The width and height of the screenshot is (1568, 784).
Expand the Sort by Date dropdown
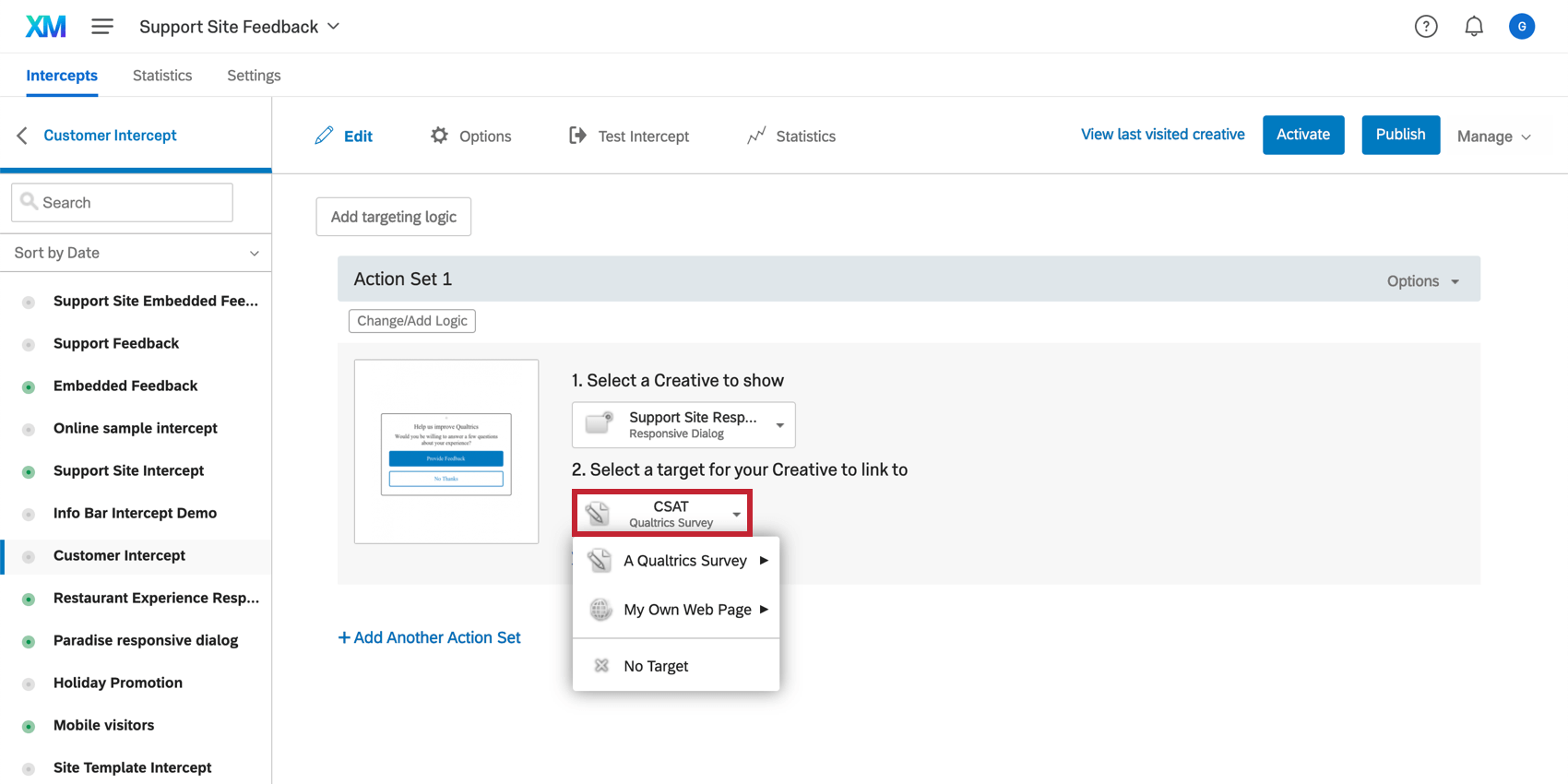pos(136,253)
